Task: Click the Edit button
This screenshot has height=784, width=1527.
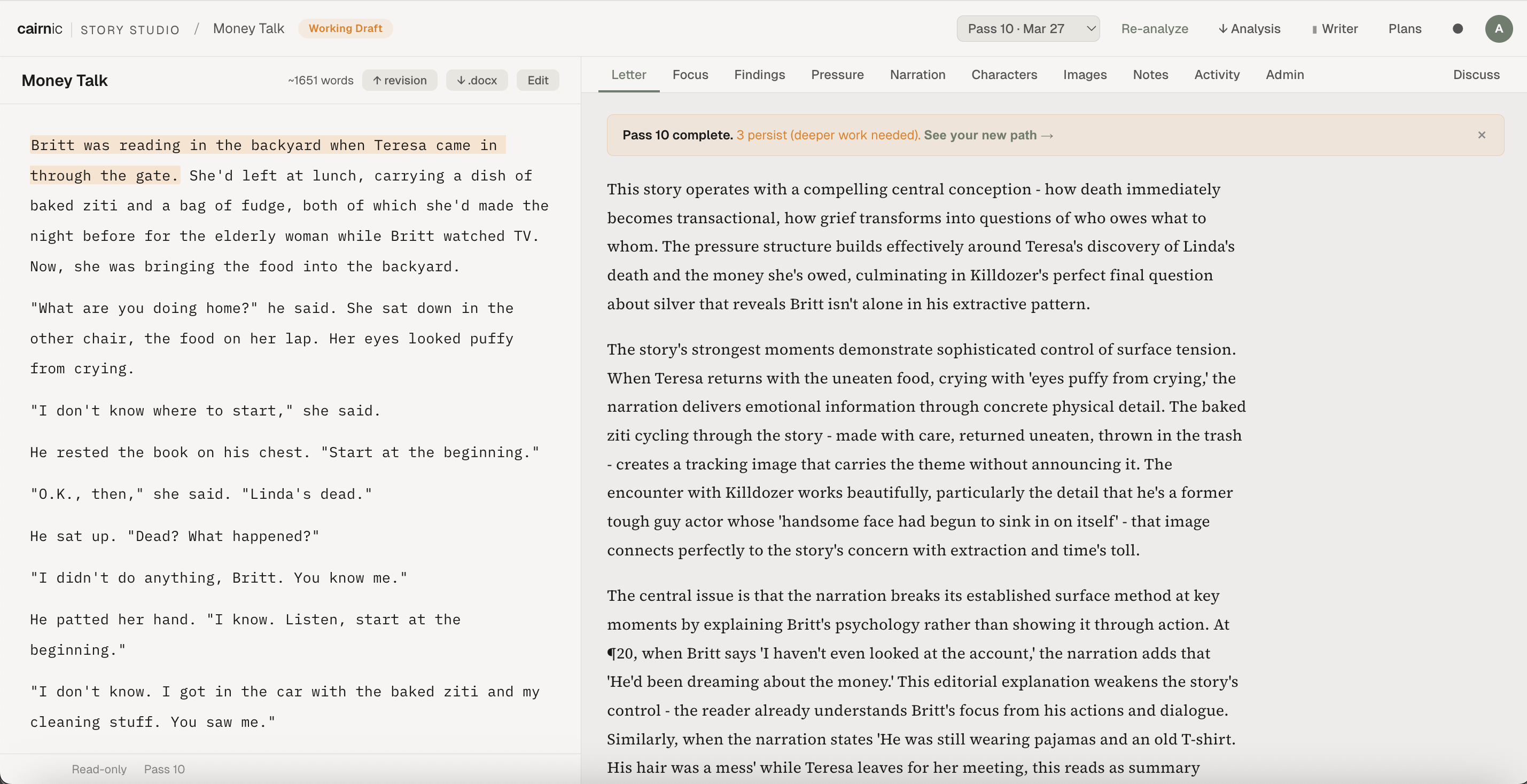Action: pos(537,80)
